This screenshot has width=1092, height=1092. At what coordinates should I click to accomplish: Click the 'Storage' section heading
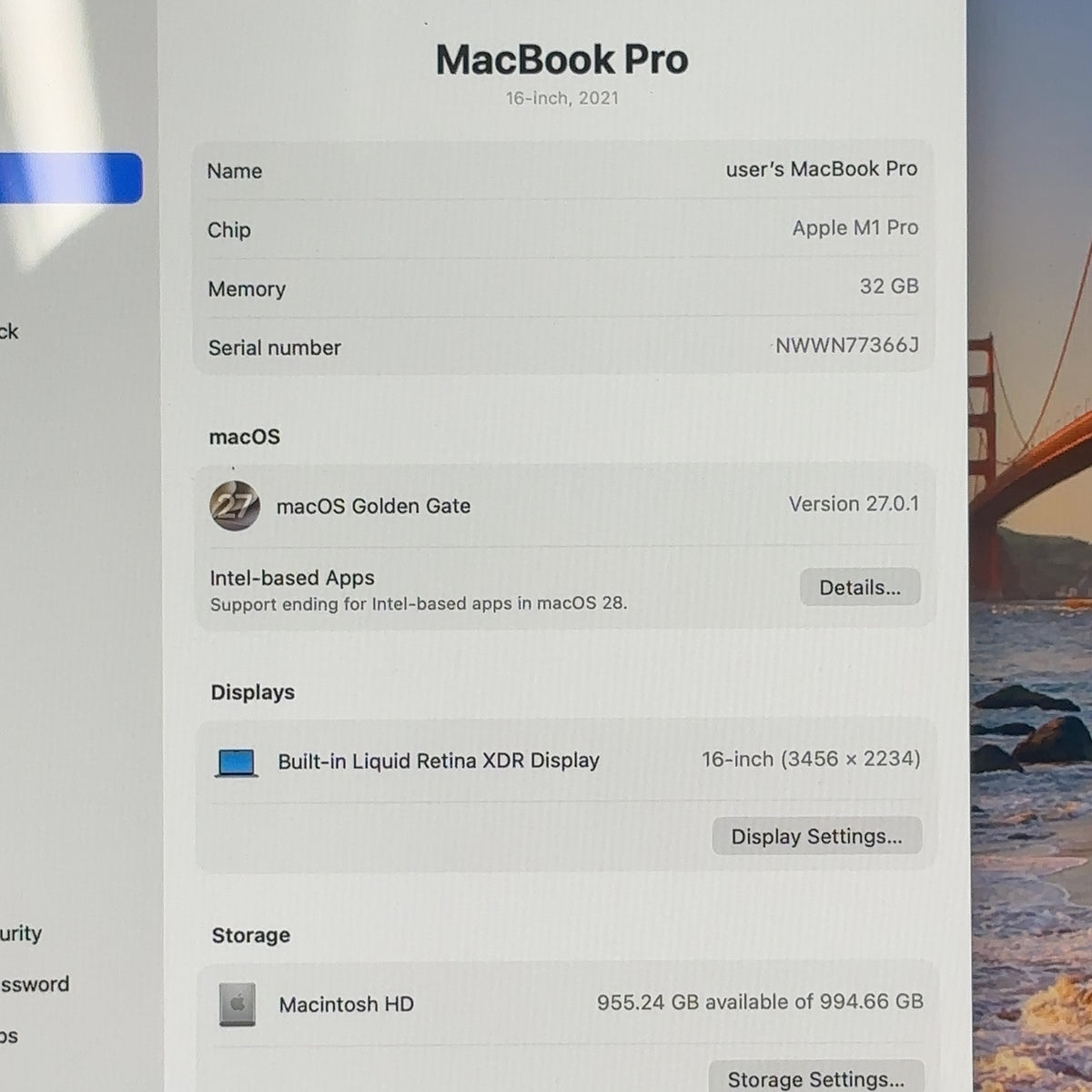251,935
